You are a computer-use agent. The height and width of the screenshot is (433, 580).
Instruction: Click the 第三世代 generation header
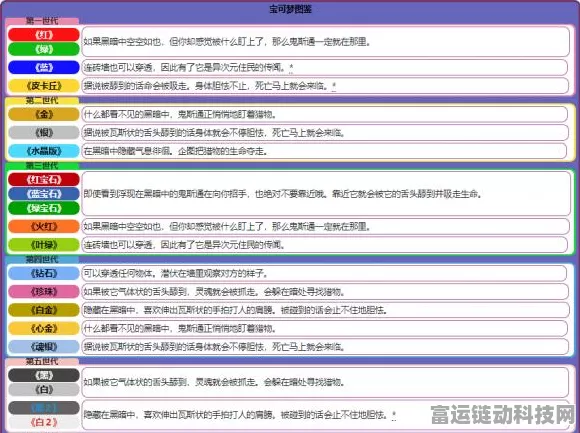coord(42,165)
